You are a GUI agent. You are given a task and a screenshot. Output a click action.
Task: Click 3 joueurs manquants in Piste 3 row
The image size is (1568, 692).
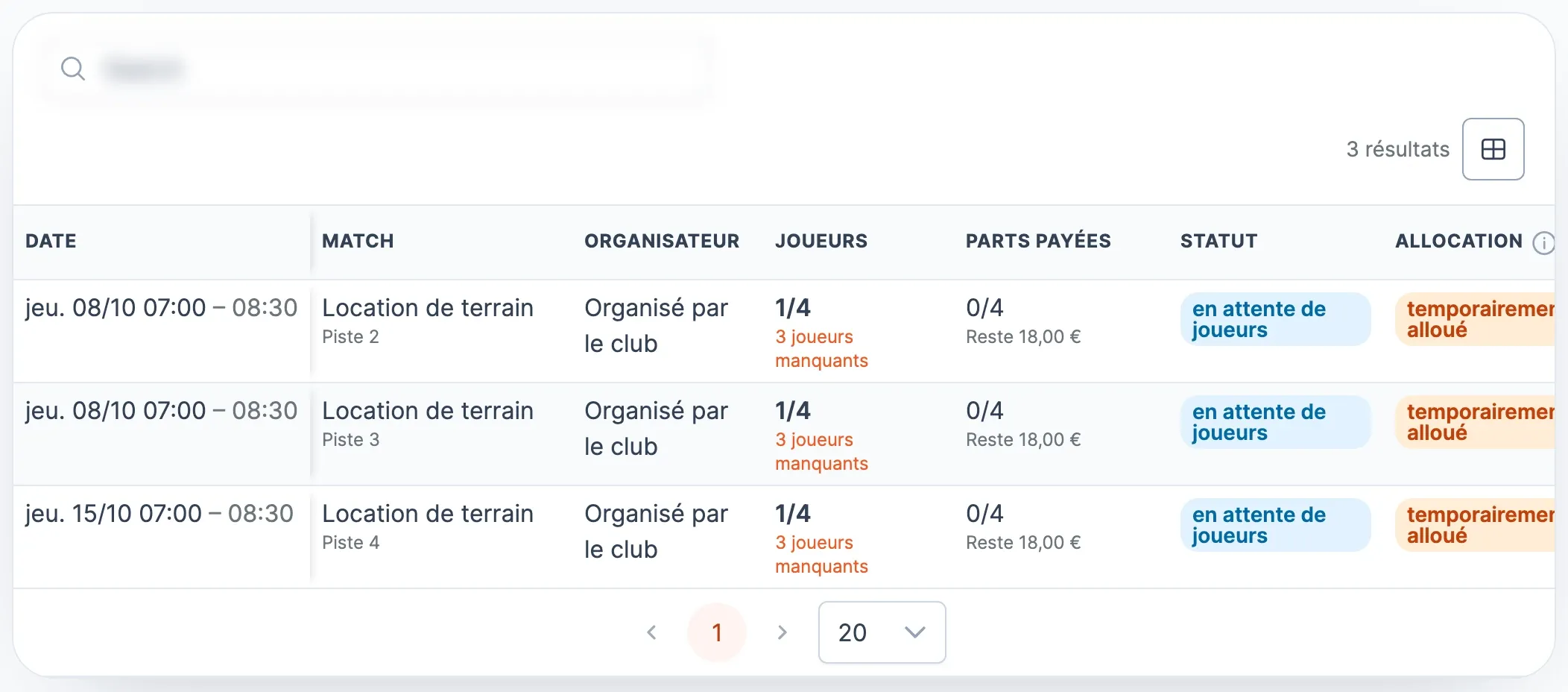(x=821, y=451)
